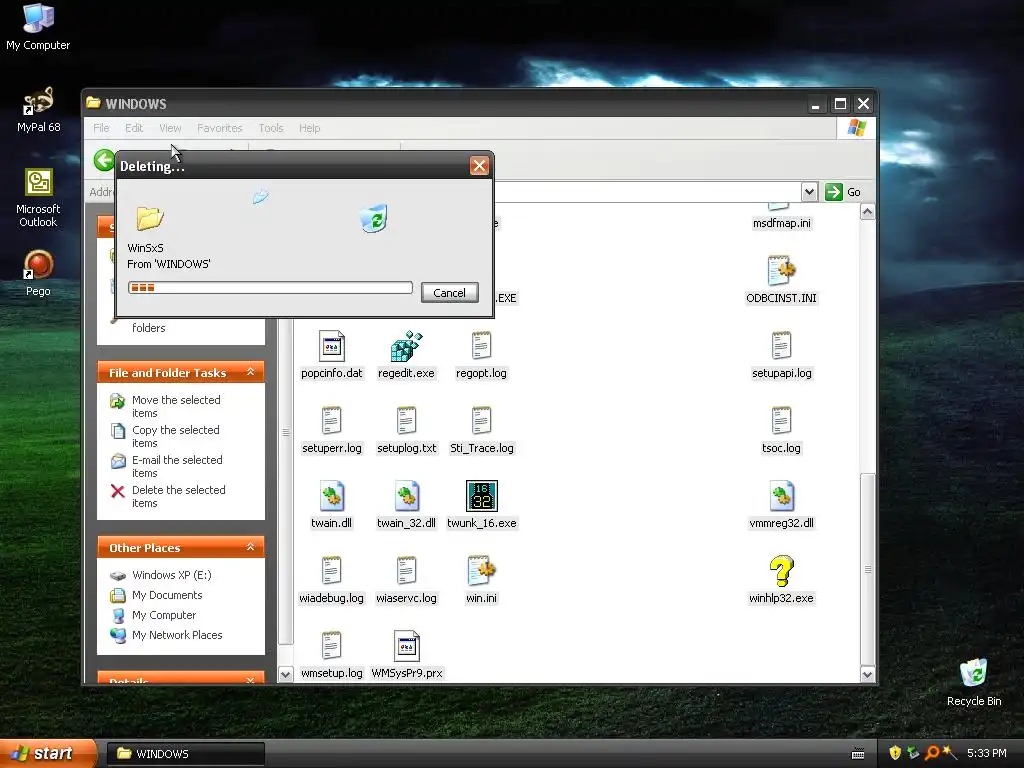
Task: Collapse the File and Folder Tasks panel
Action: coord(250,372)
